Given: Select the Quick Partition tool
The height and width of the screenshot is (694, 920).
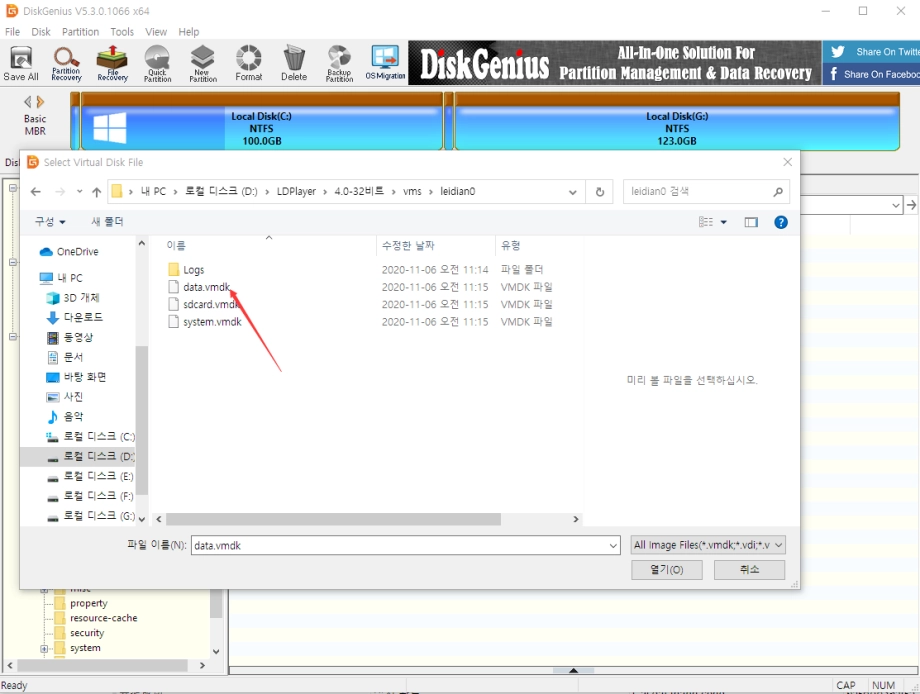Looking at the screenshot, I should click(157, 63).
